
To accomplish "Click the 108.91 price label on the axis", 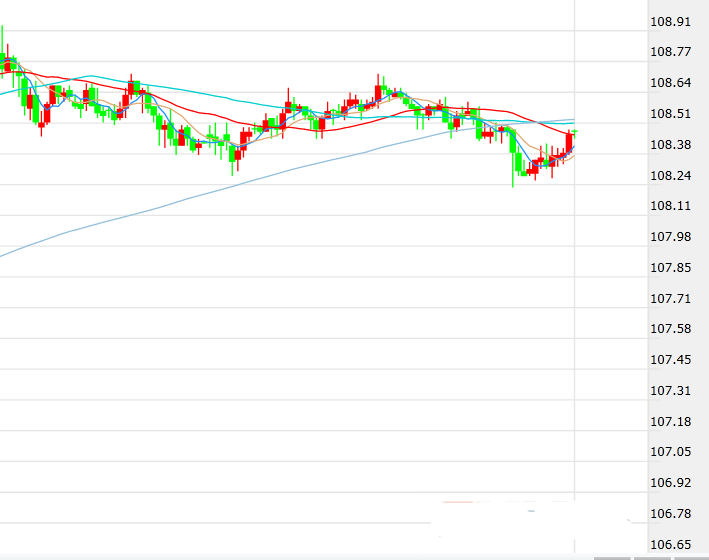I will pyautogui.click(x=671, y=22).
